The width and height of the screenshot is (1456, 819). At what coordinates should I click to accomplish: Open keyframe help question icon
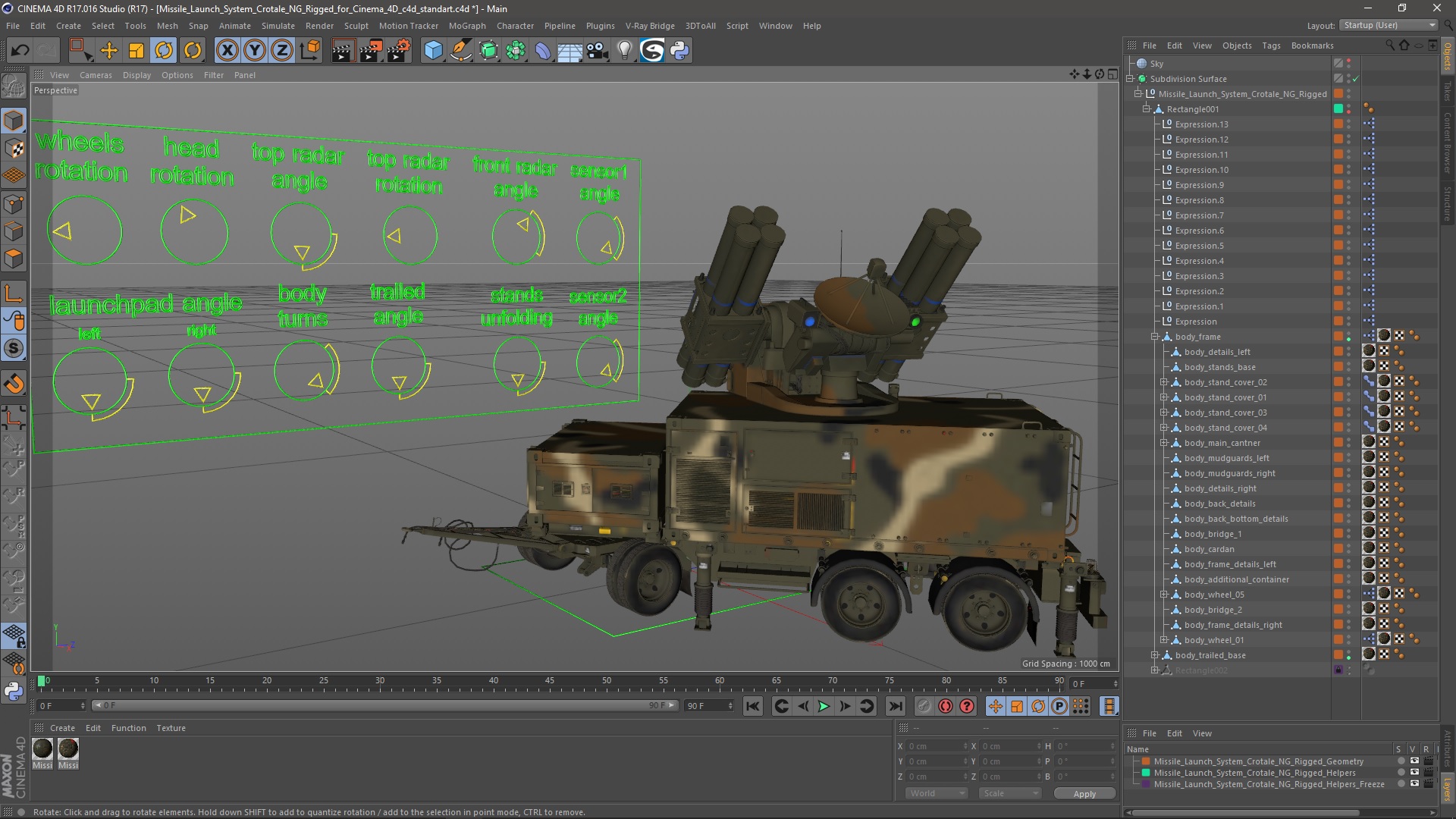[x=967, y=706]
